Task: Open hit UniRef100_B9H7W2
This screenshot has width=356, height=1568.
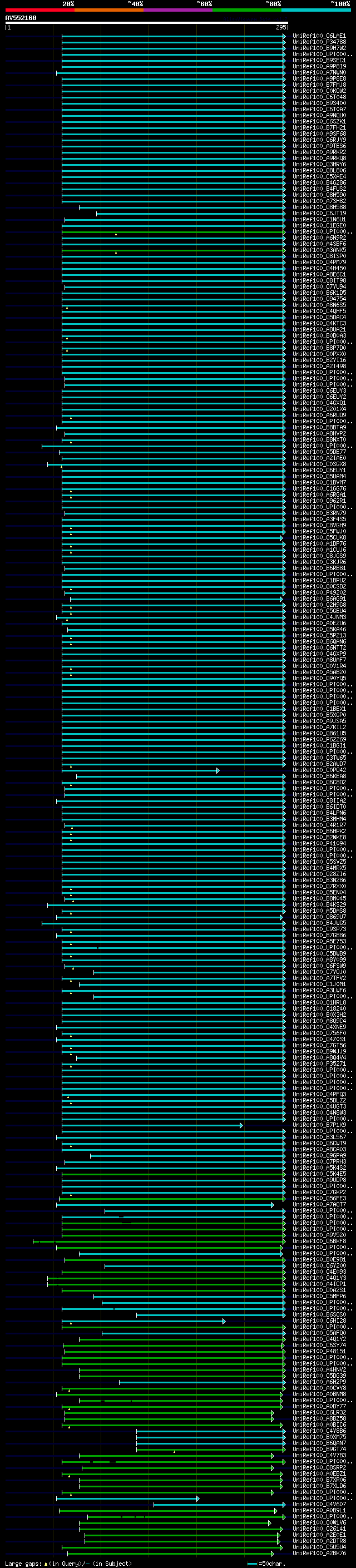Action: (319, 48)
